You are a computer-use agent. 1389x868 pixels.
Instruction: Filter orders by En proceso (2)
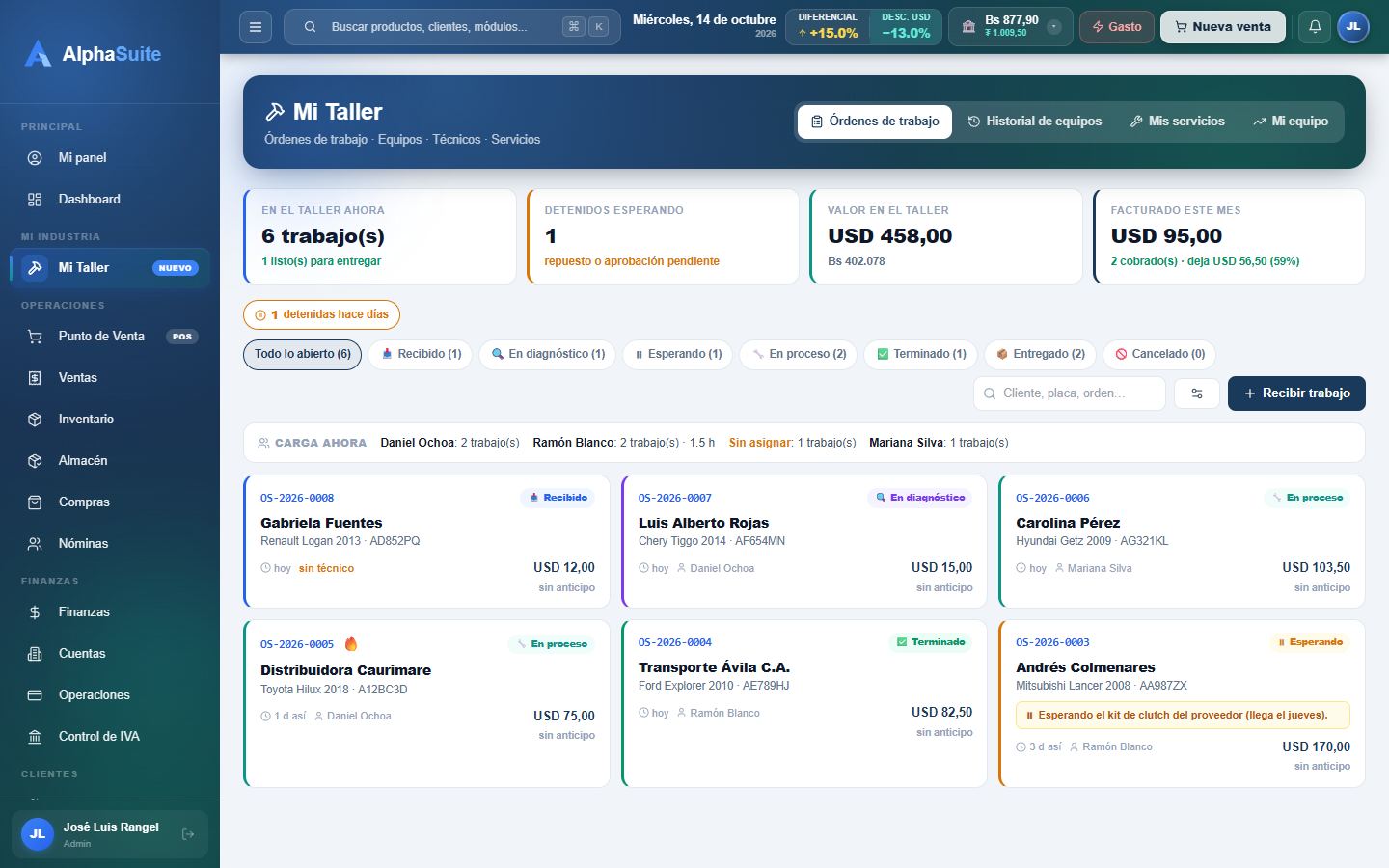click(799, 355)
